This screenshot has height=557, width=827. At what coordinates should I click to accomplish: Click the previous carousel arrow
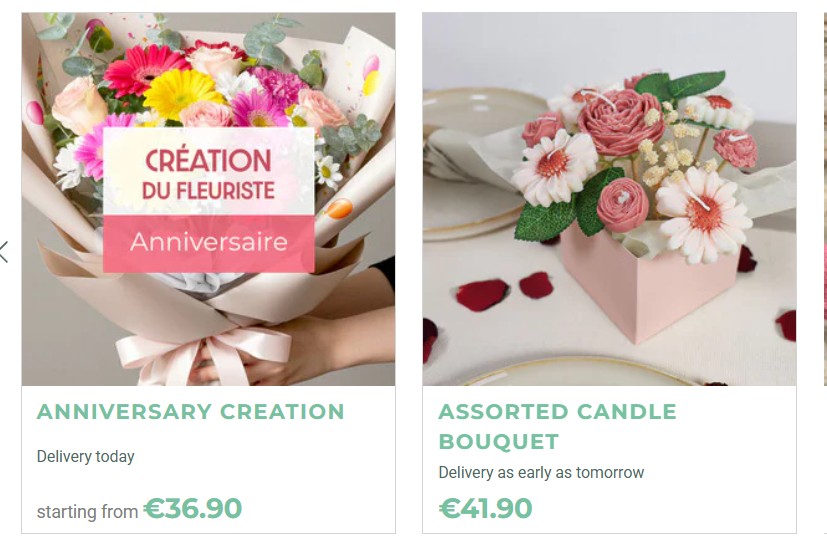(x=4, y=252)
